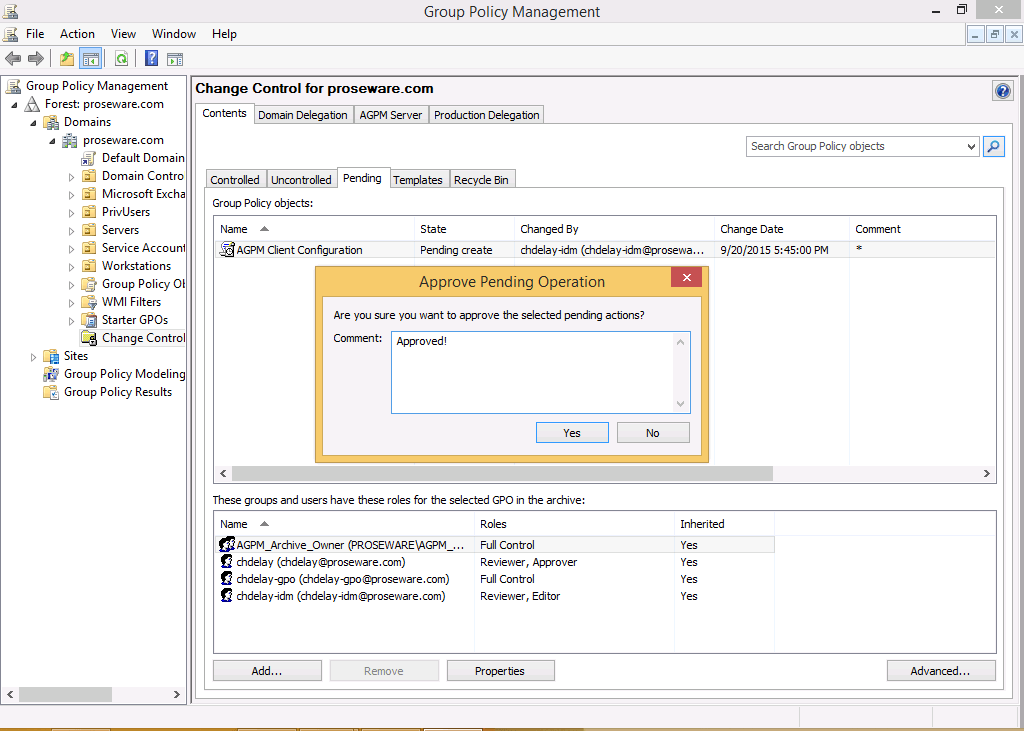This screenshot has height=731, width=1024.
Task: Click Yes to approve pending operation
Action: [x=571, y=433]
